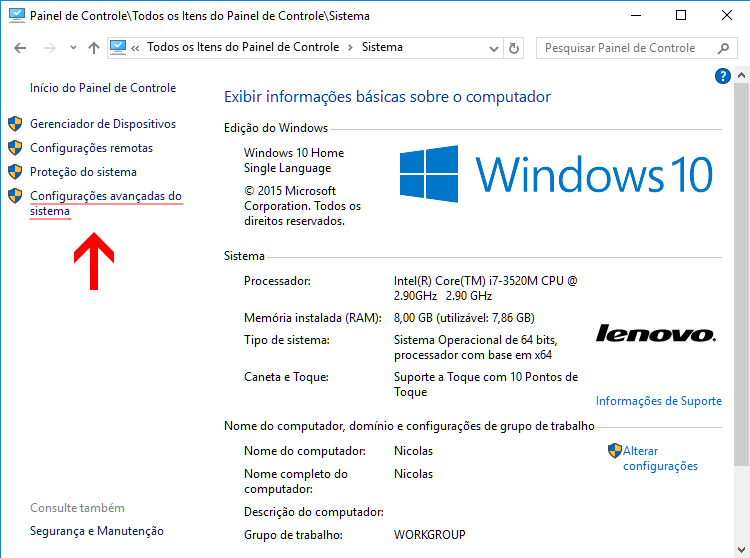Click 'Suporte a Toque com 10 Pontos' value
750x558 pixels.
click(486, 384)
